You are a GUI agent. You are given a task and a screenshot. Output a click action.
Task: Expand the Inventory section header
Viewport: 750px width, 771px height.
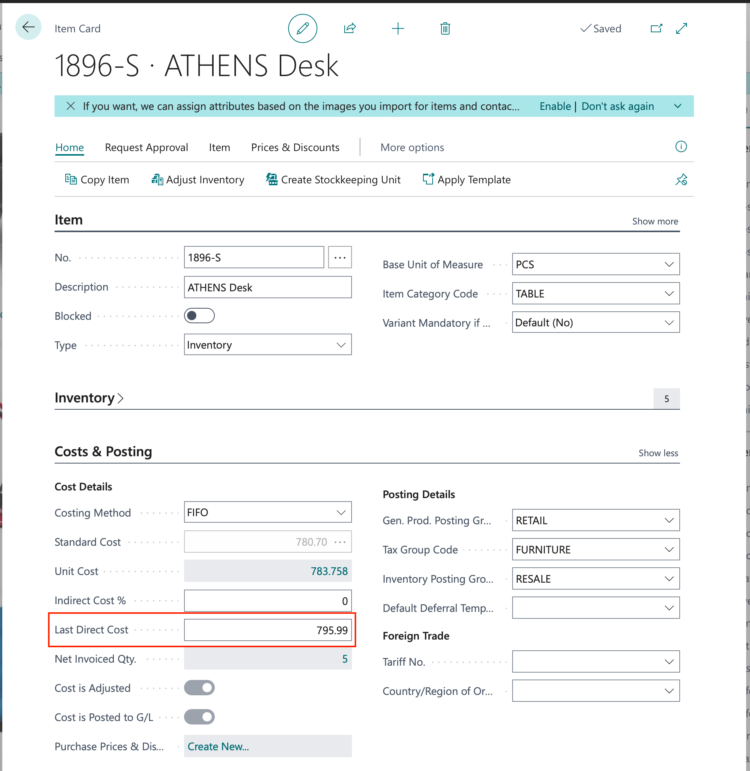(x=89, y=398)
